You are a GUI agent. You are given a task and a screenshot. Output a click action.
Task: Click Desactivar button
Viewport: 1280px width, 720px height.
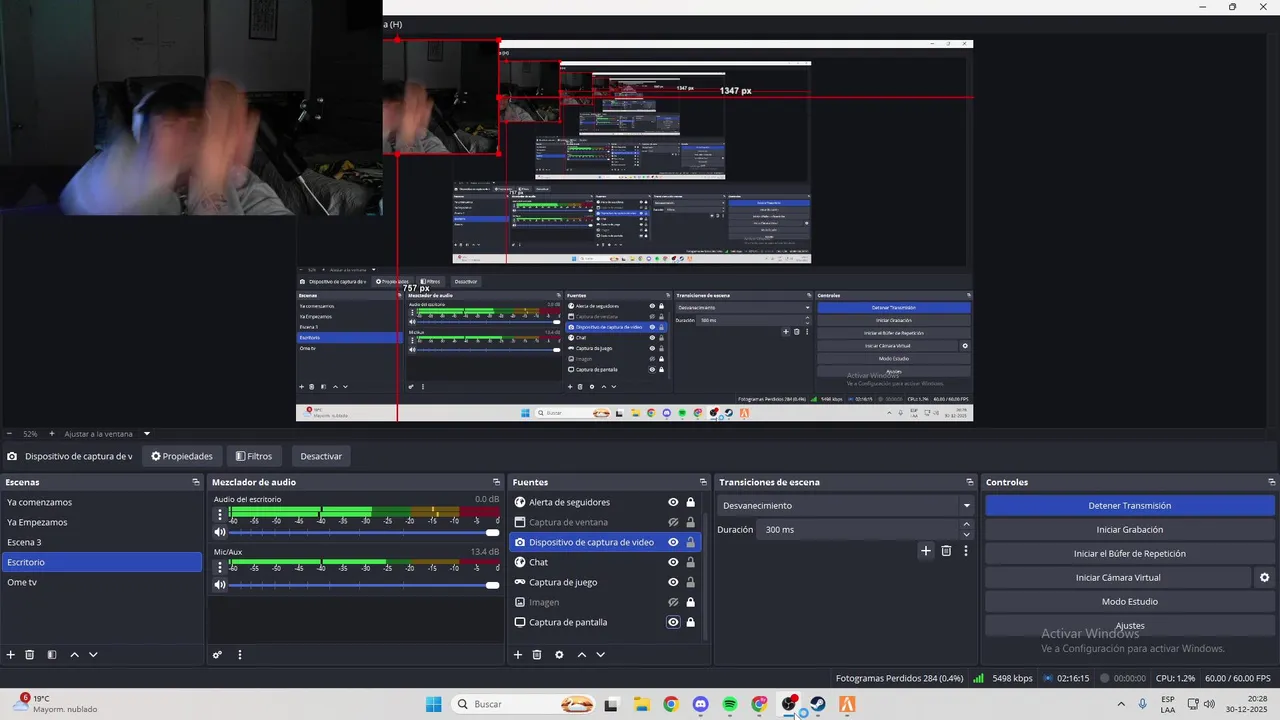(321, 456)
